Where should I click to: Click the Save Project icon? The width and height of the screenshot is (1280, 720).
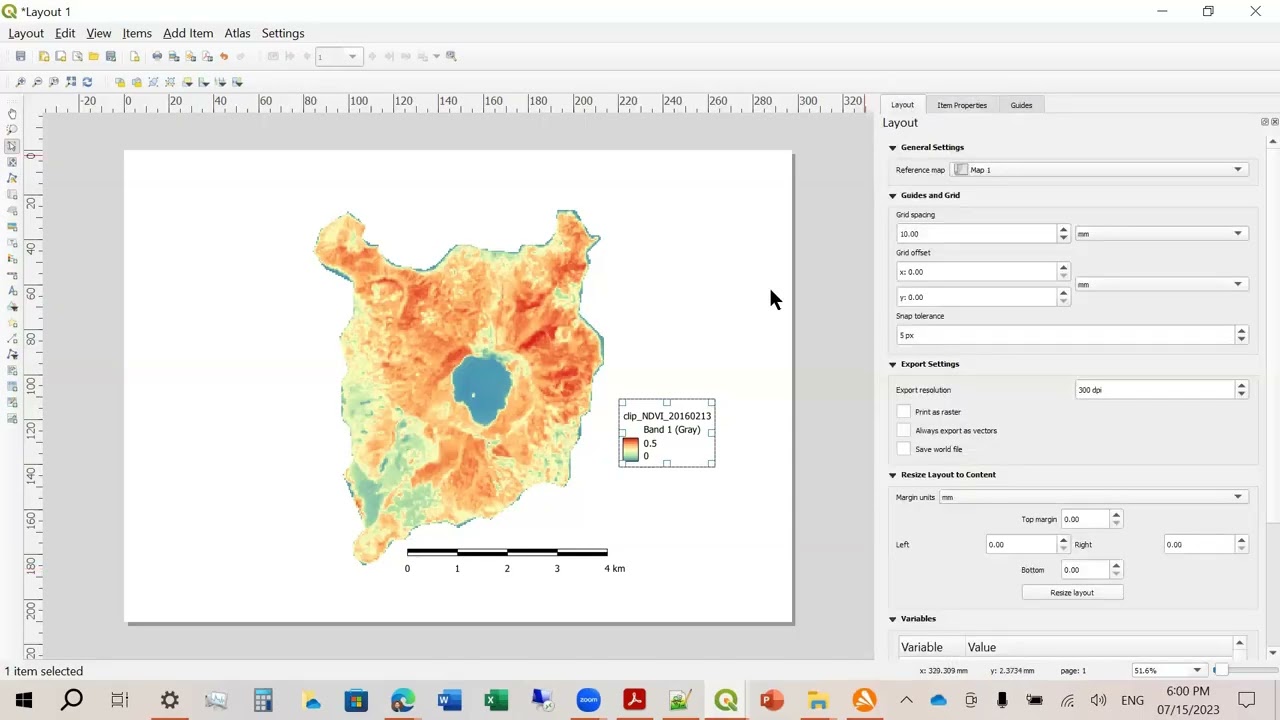[20, 56]
